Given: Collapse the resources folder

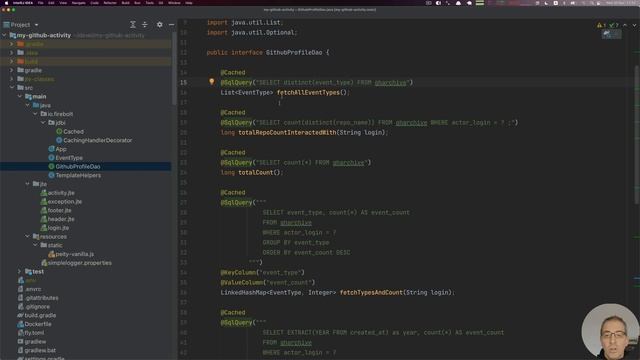Looking at the screenshot, I should 27,237.
